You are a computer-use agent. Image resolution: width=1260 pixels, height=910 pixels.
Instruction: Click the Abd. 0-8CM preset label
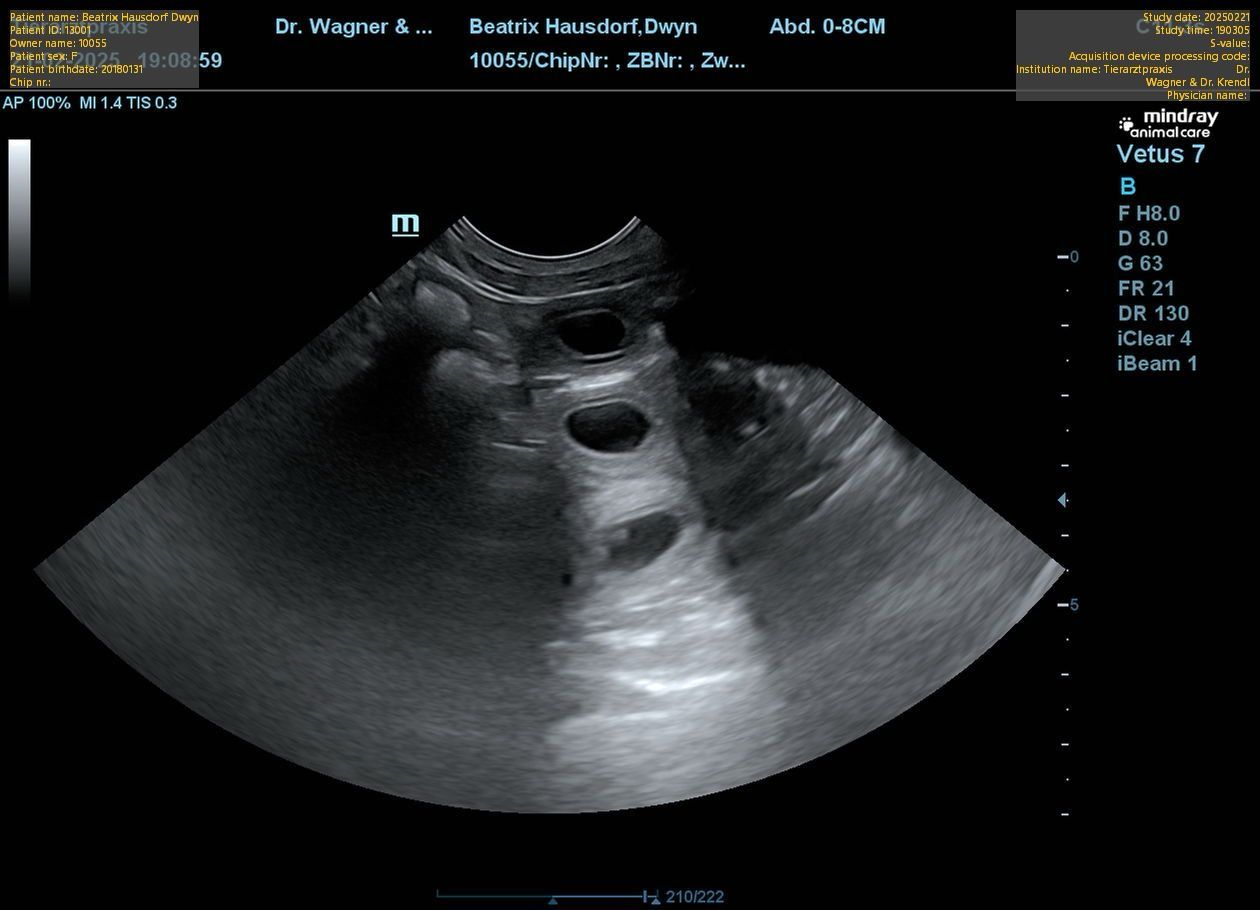pyautogui.click(x=827, y=27)
